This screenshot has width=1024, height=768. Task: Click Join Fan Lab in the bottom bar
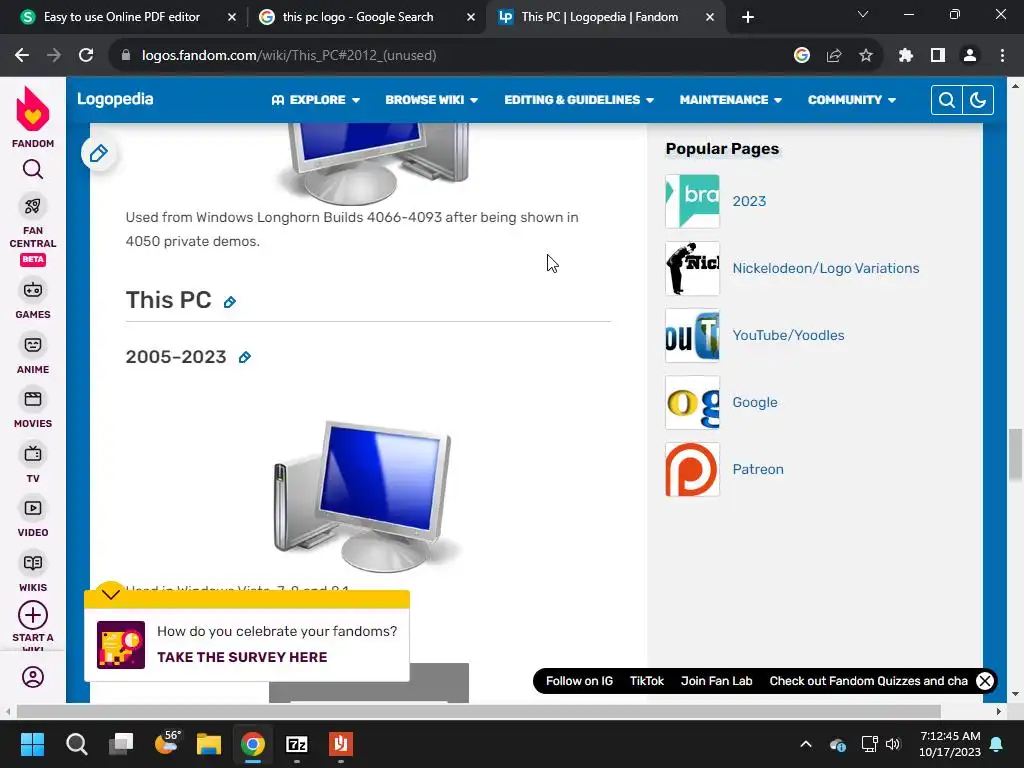click(x=716, y=681)
